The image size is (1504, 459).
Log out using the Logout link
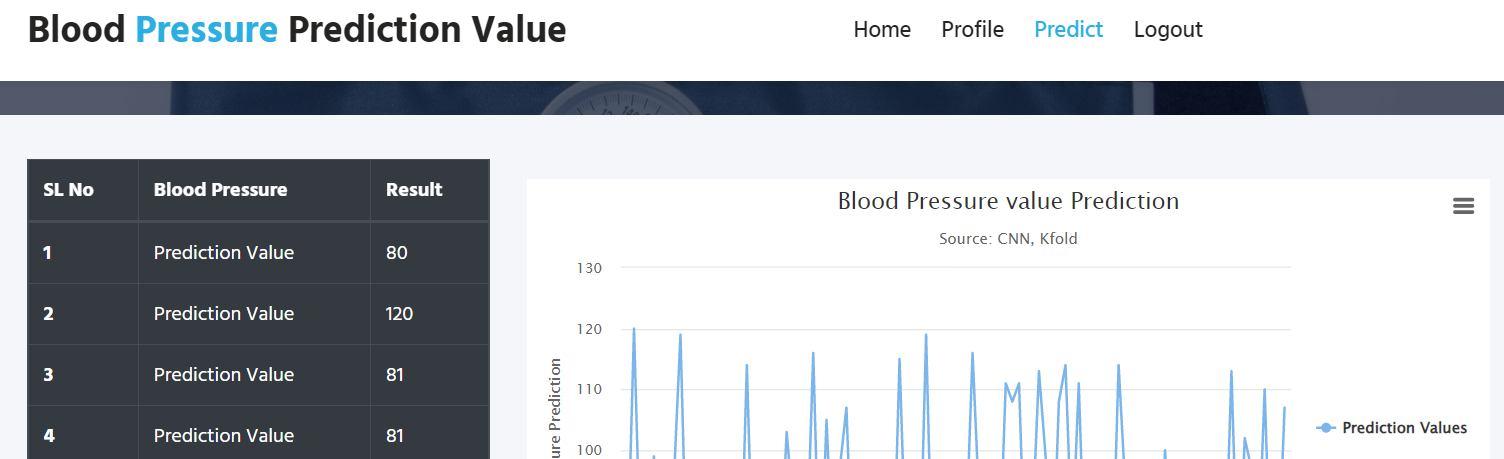click(1168, 30)
